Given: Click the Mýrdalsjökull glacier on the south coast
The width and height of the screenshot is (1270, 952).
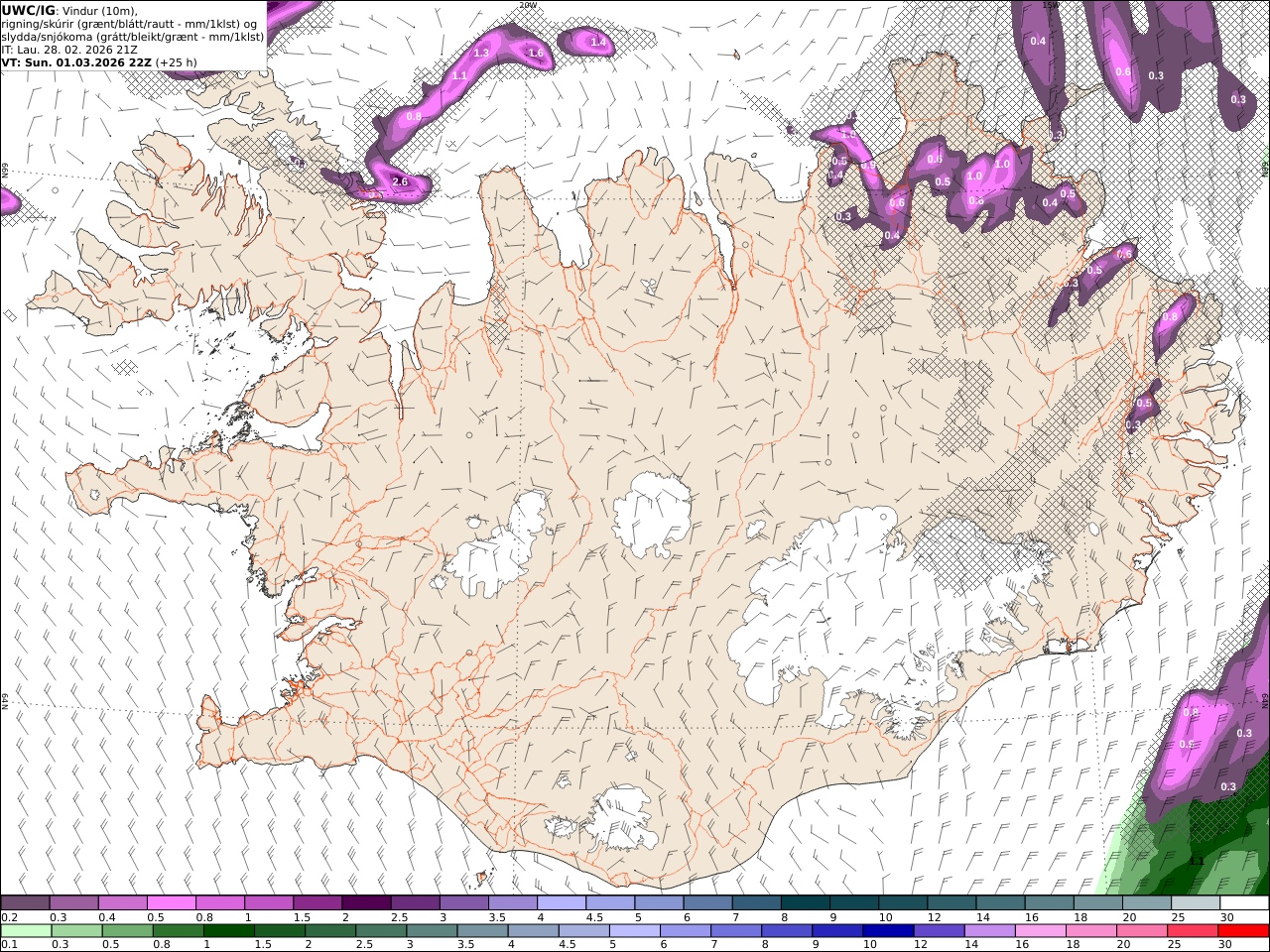Looking at the screenshot, I should [x=620, y=820].
